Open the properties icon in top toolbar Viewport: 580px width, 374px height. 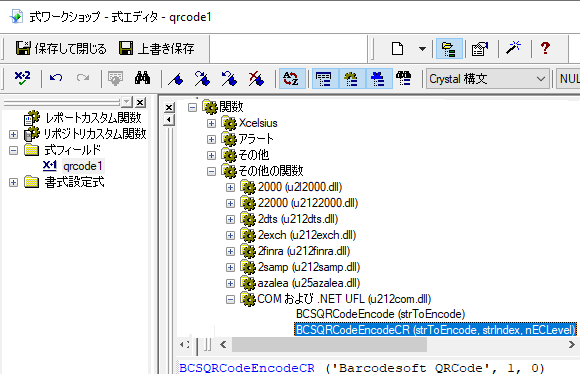(480, 48)
